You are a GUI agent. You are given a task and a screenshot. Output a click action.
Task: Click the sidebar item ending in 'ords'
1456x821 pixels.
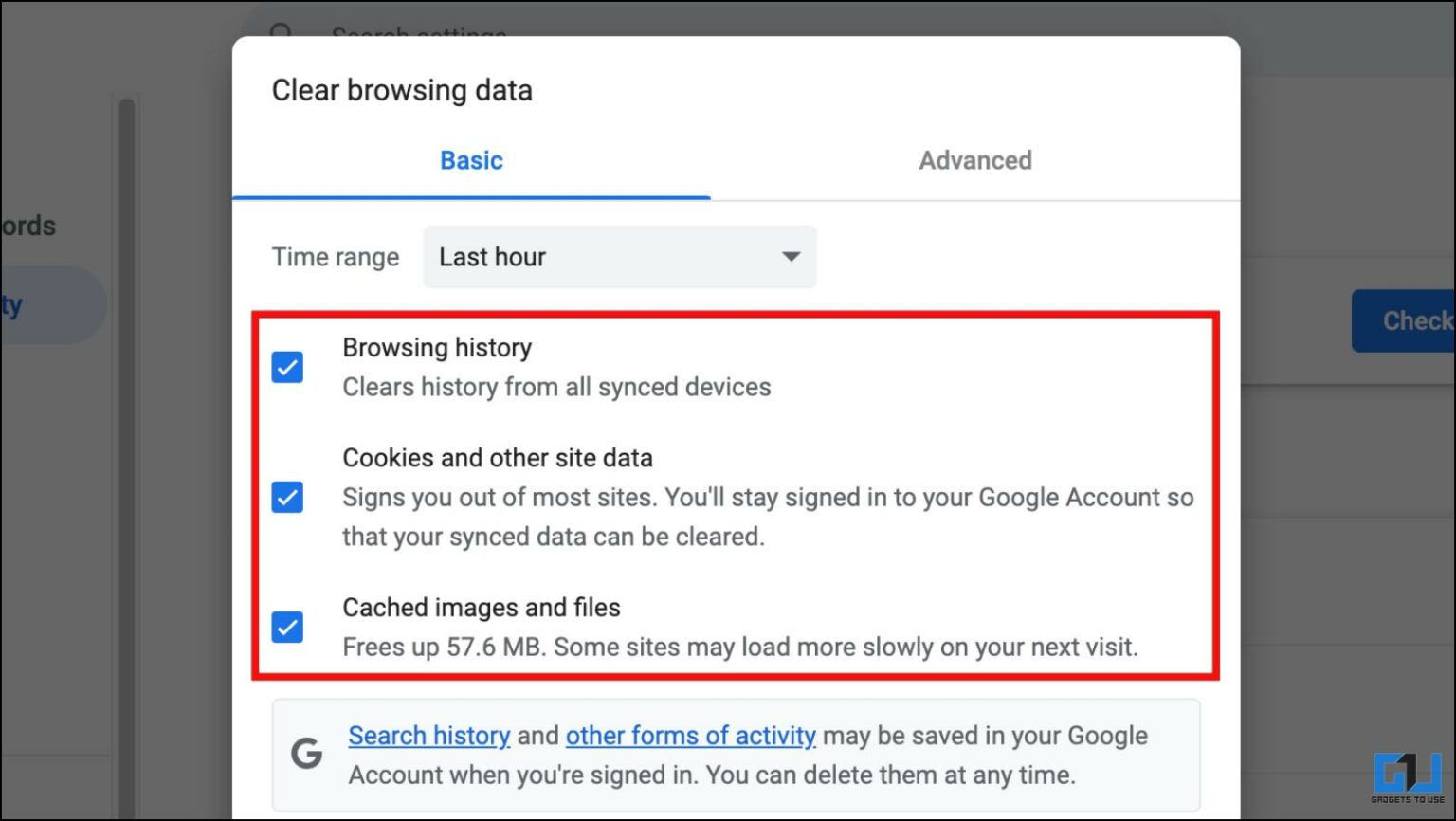[x=28, y=226]
